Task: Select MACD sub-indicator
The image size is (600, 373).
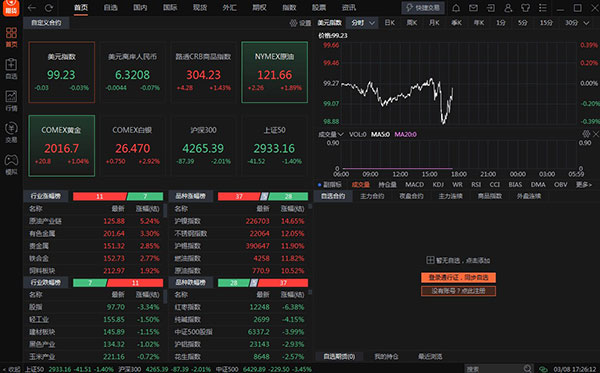Action: (414, 185)
